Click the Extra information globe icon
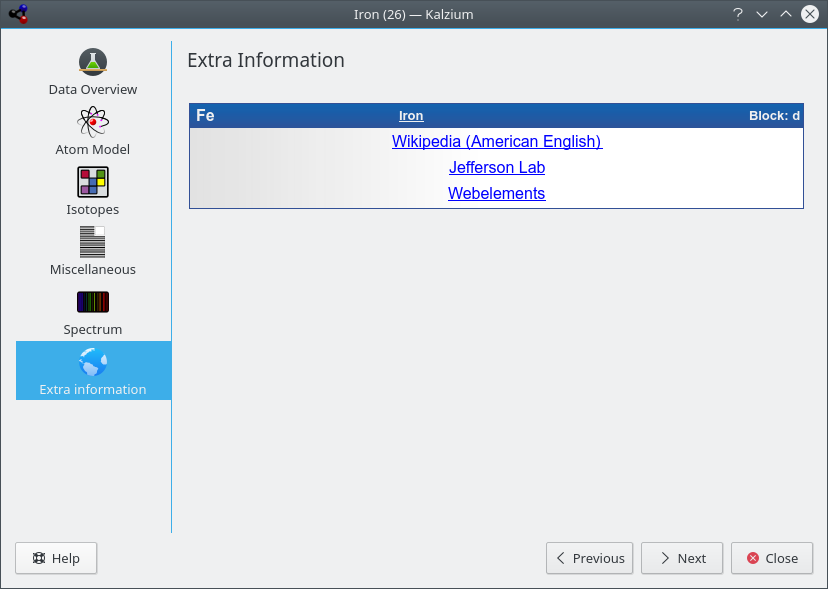 click(93, 362)
